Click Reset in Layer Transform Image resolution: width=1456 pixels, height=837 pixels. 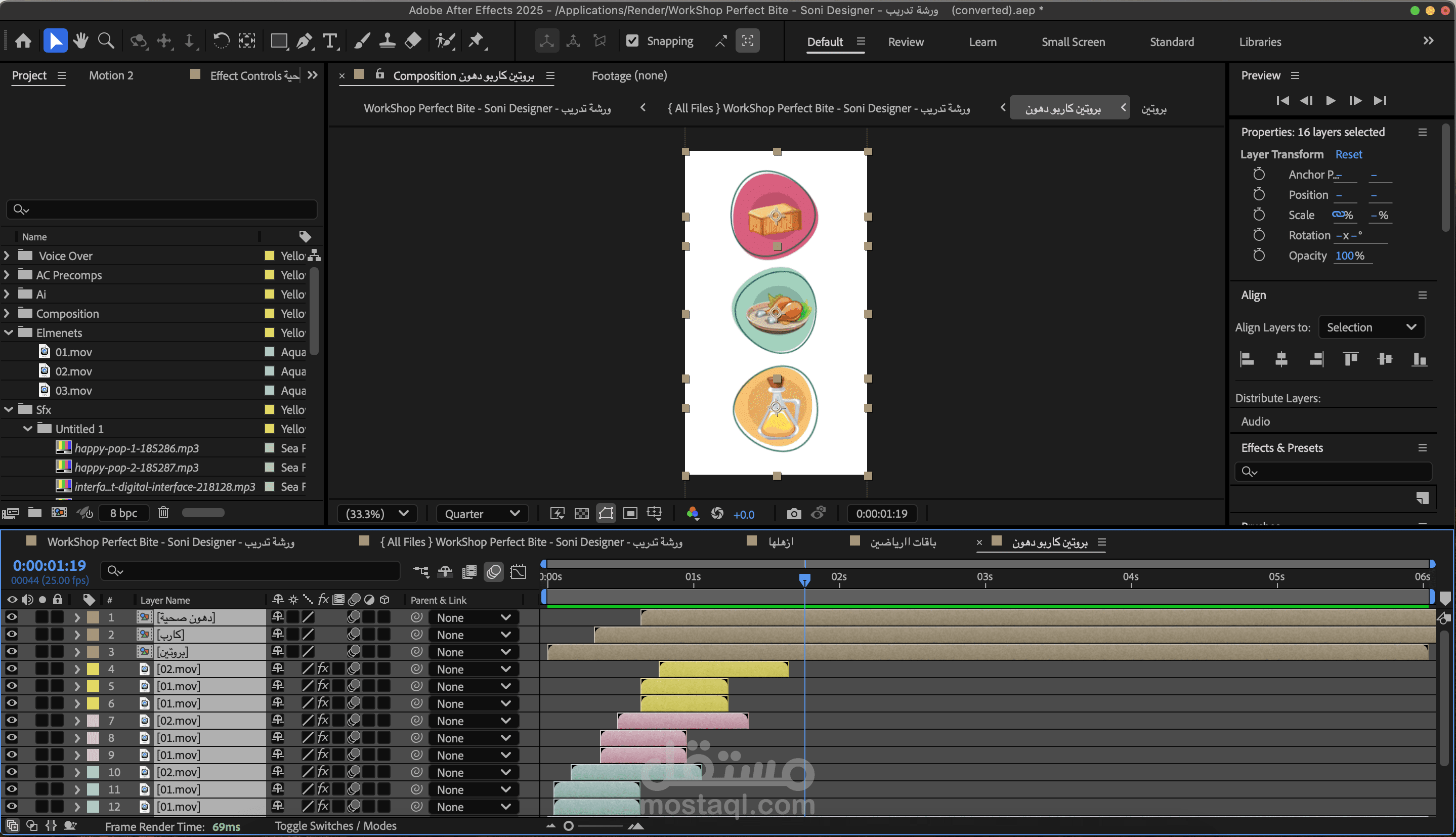point(1348,154)
